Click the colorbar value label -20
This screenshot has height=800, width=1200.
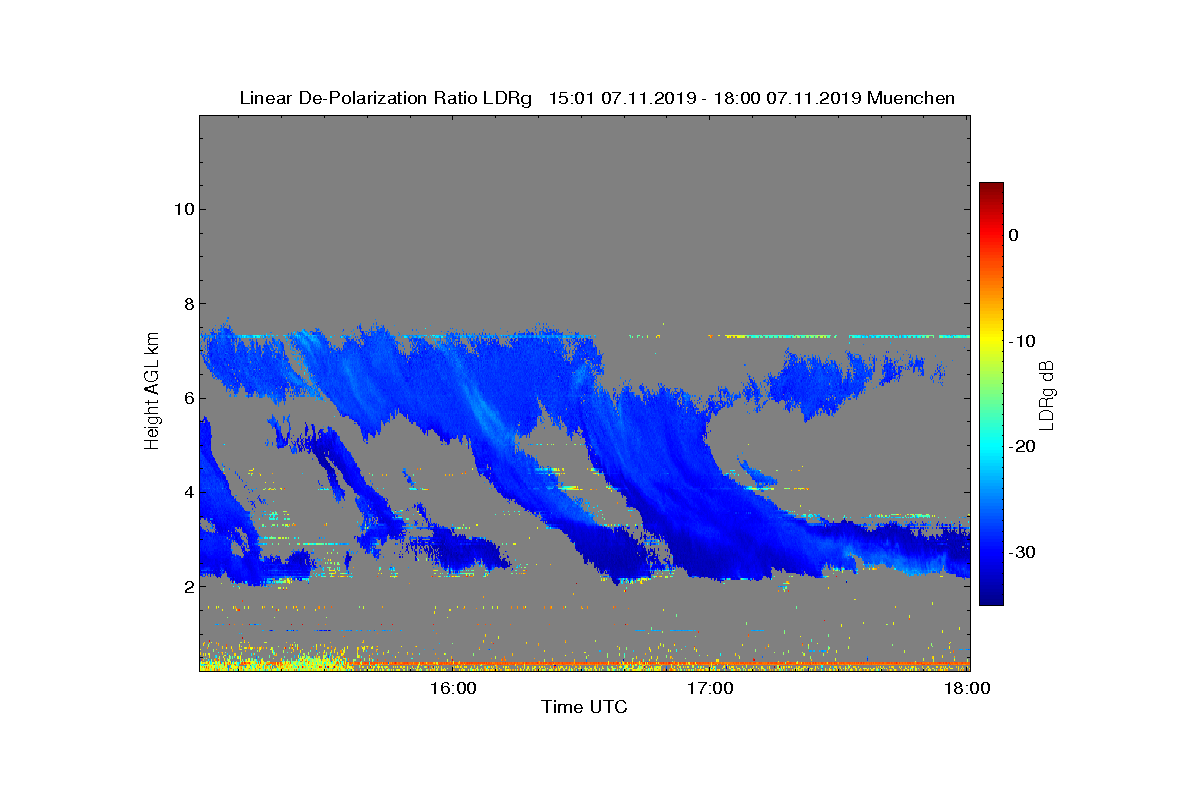(1021, 447)
